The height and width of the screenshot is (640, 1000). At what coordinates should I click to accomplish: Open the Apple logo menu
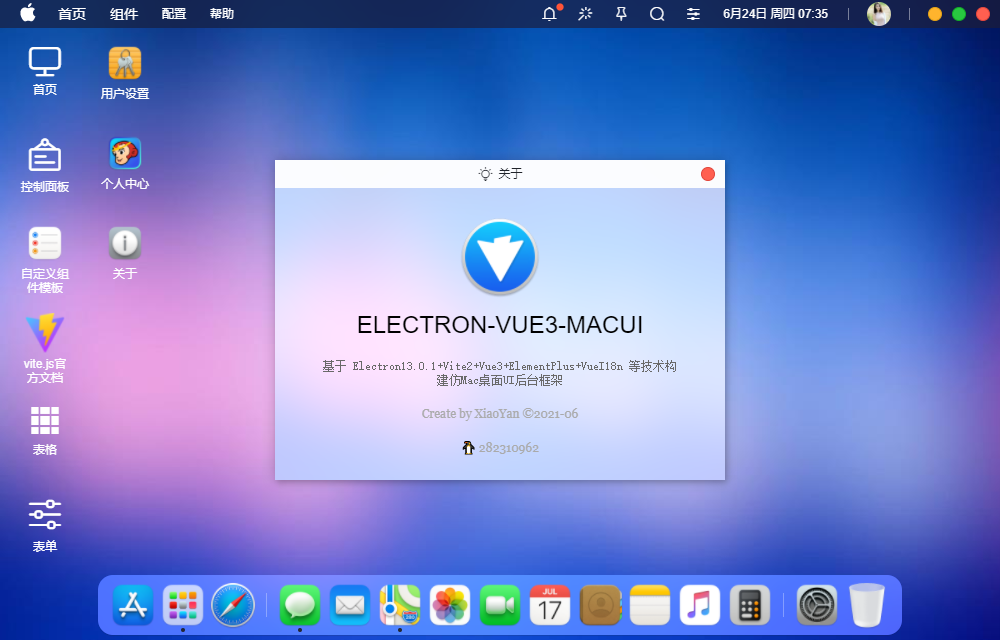click(x=27, y=14)
